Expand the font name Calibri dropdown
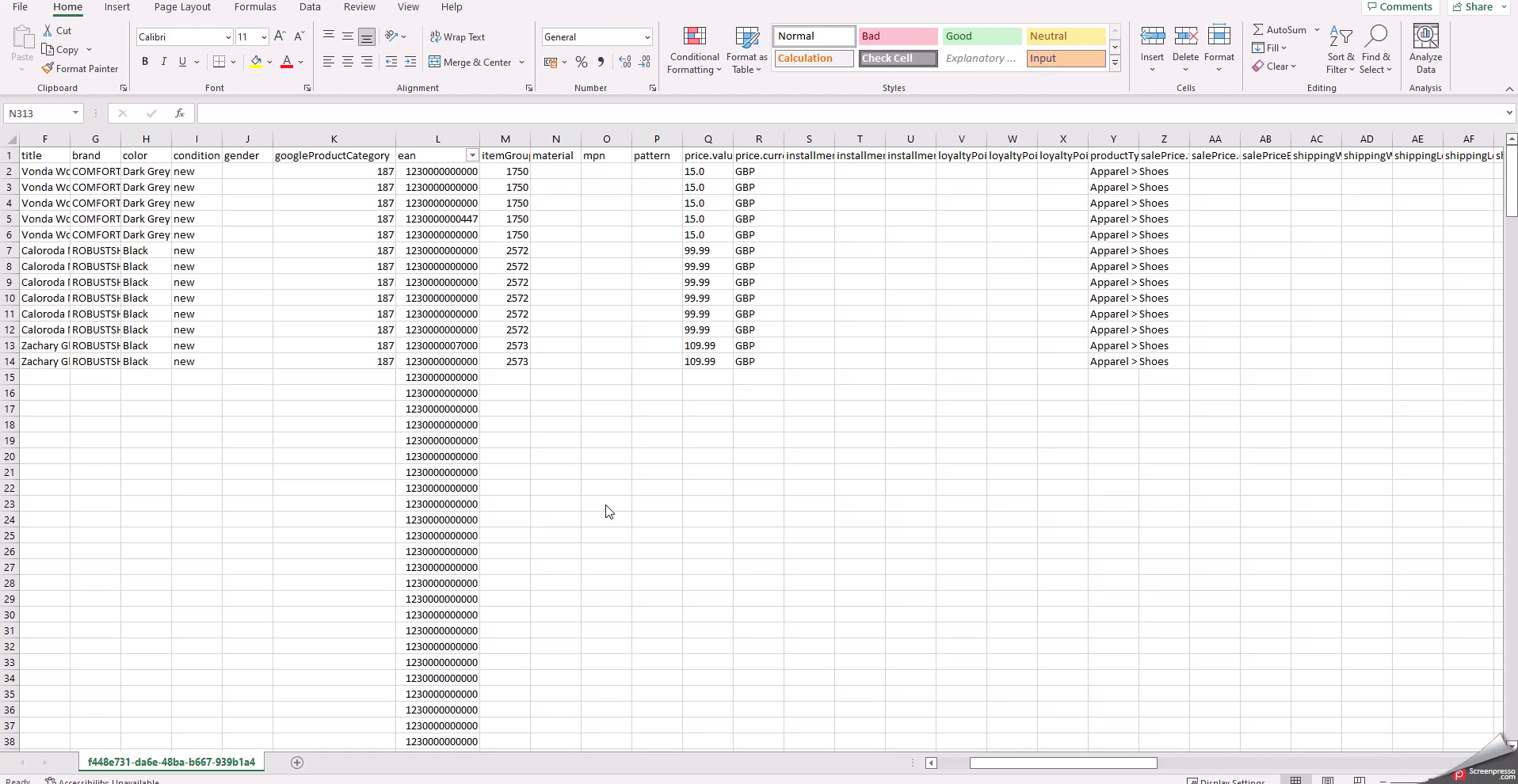The width and height of the screenshot is (1518, 784). click(228, 37)
